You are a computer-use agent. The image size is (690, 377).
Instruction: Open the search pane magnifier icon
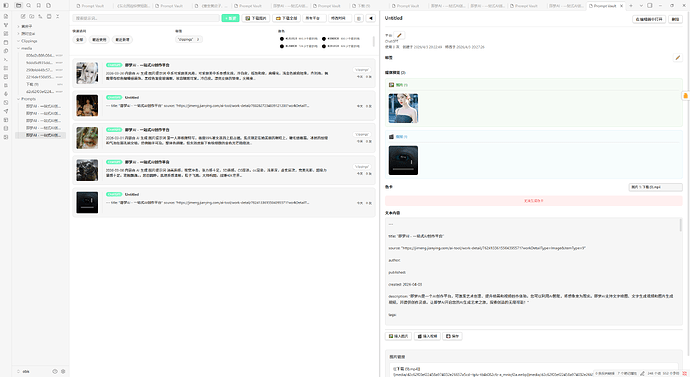[29, 5]
